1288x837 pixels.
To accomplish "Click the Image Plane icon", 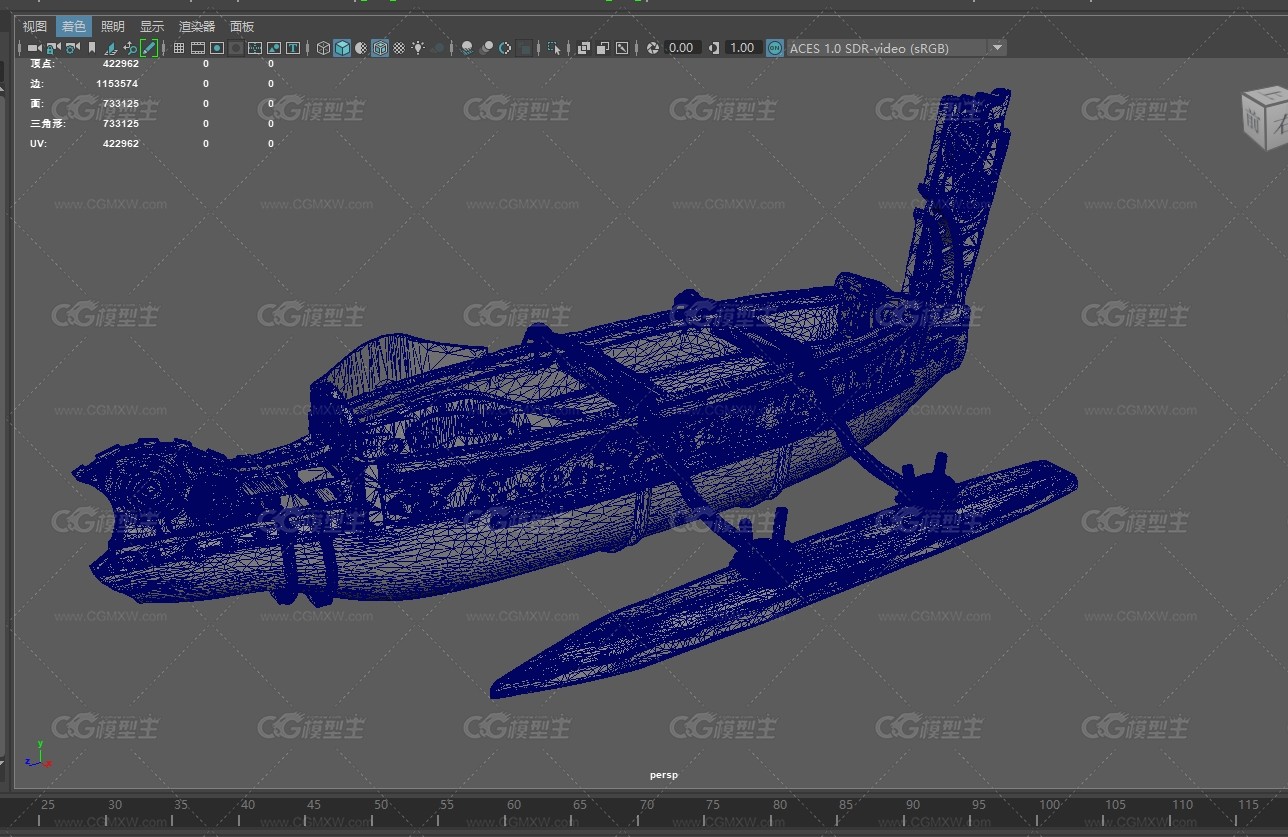I will 110,48.
